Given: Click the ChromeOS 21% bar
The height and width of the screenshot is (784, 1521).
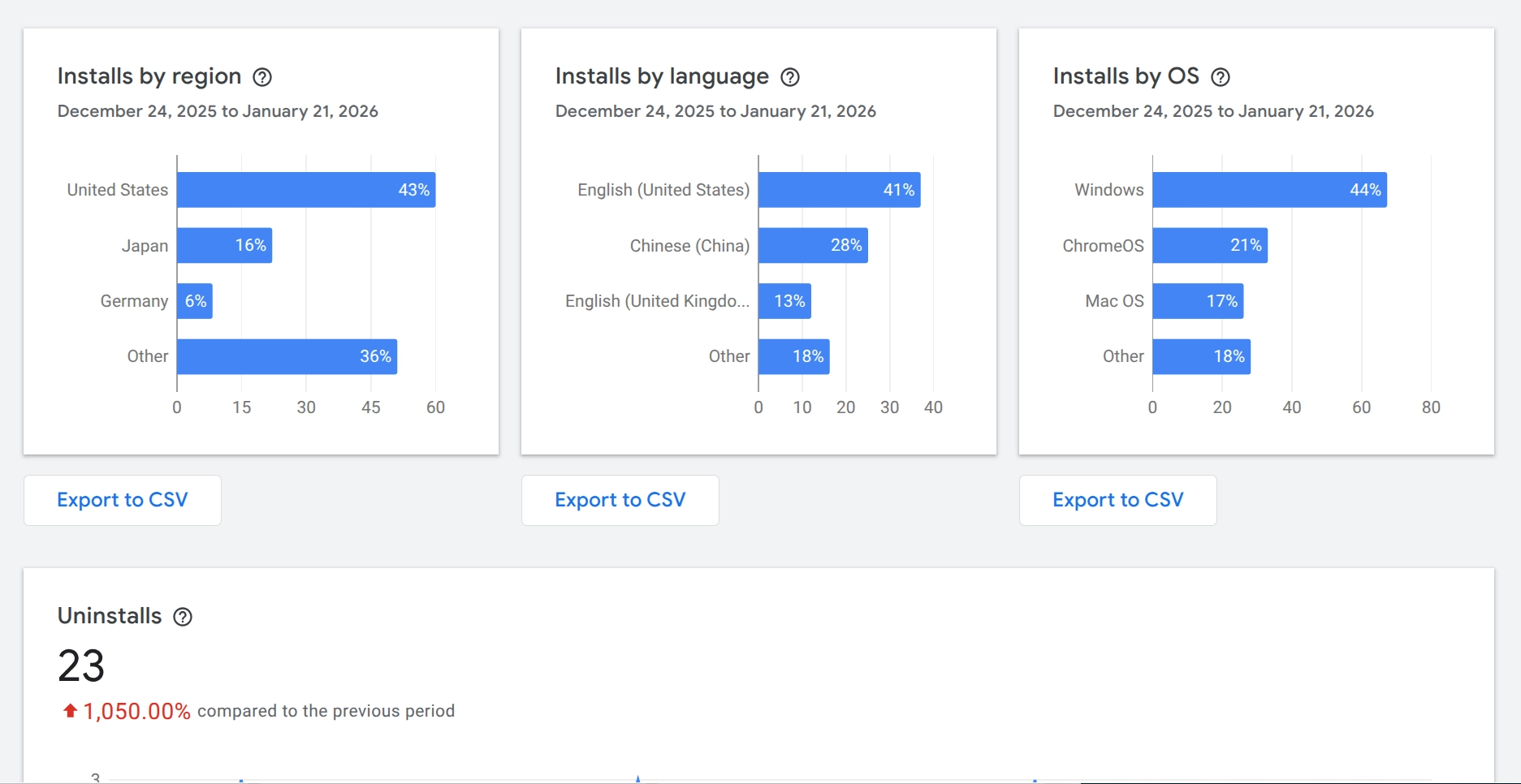Looking at the screenshot, I should coord(1208,245).
